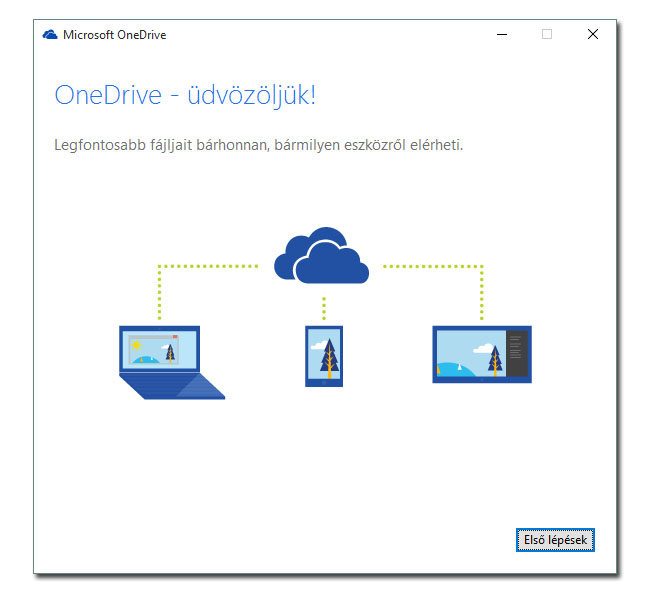This screenshot has width=650, height=601.
Task: Select the tablet device illustration
Action: click(481, 354)
